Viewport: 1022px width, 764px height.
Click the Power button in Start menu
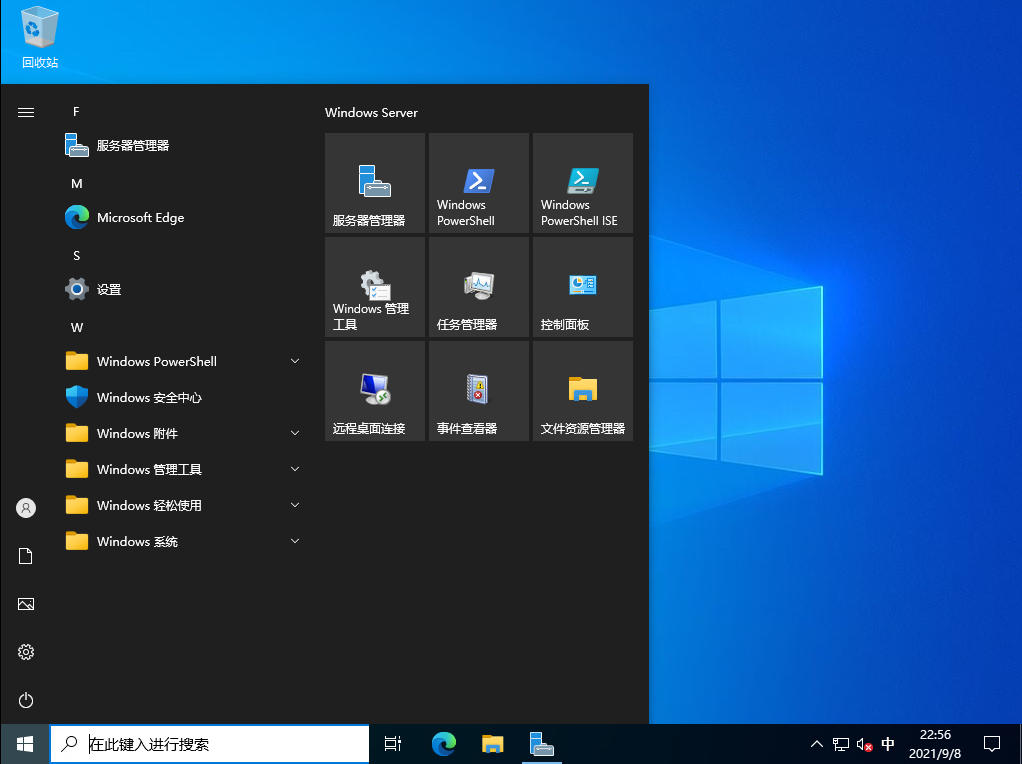(x=25, y=700)
